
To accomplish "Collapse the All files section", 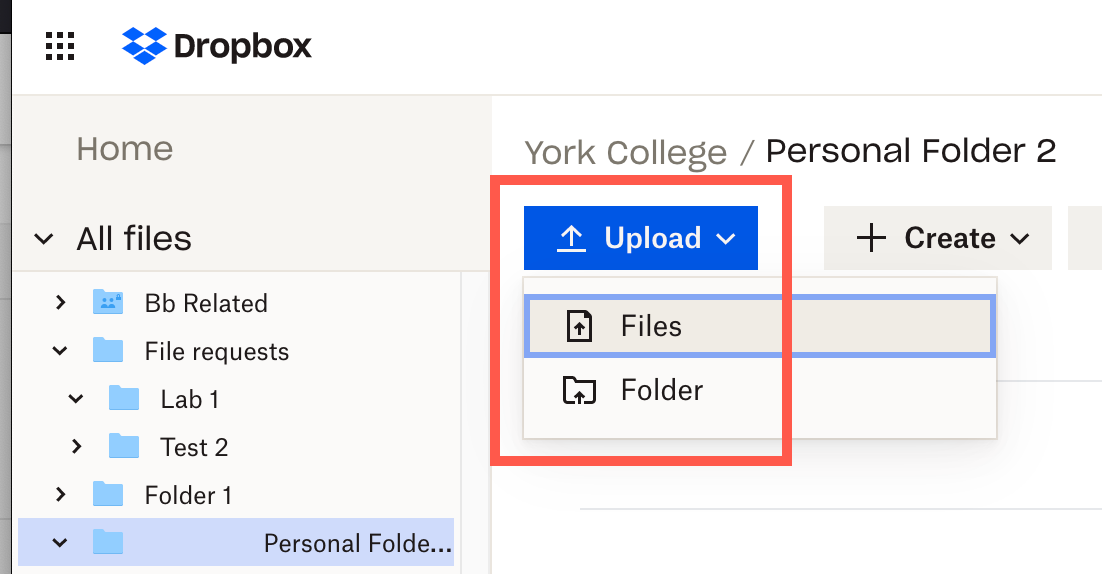I will click(44, 239).
